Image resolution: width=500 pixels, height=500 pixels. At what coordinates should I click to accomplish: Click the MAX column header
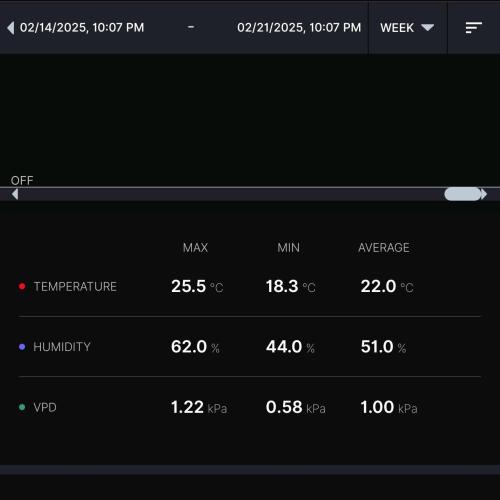pos(195,248)
